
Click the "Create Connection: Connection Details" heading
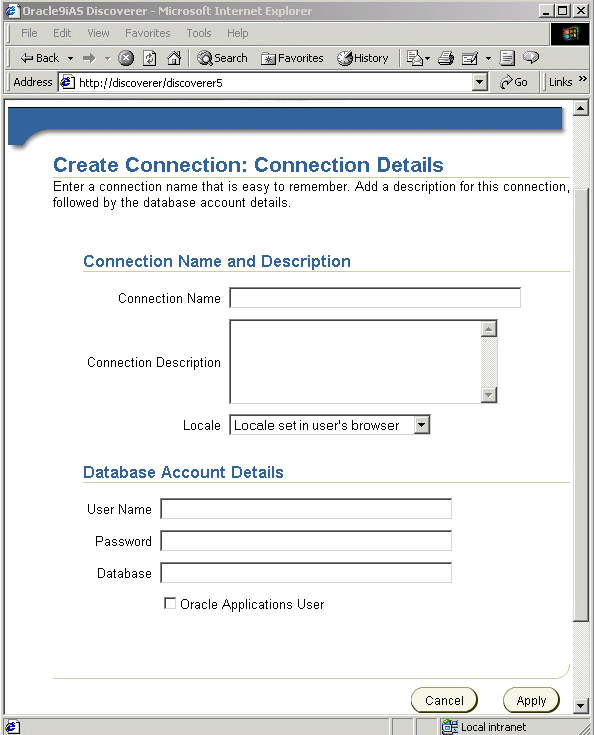coord(248,165)
